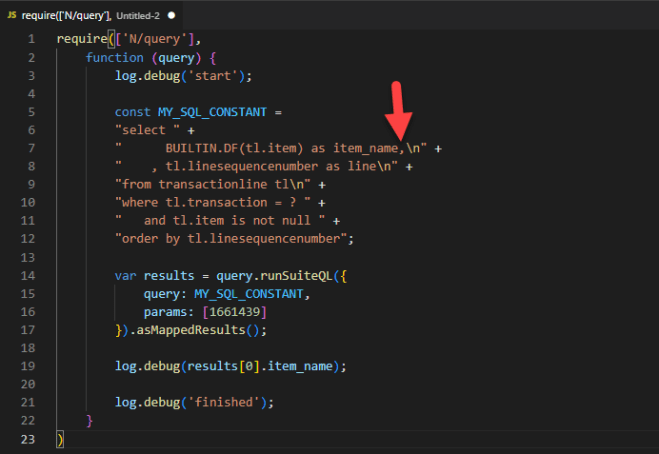The image size is (659, 454).
Task: Click line number 14 in the gutter
Action: (30, 275)
